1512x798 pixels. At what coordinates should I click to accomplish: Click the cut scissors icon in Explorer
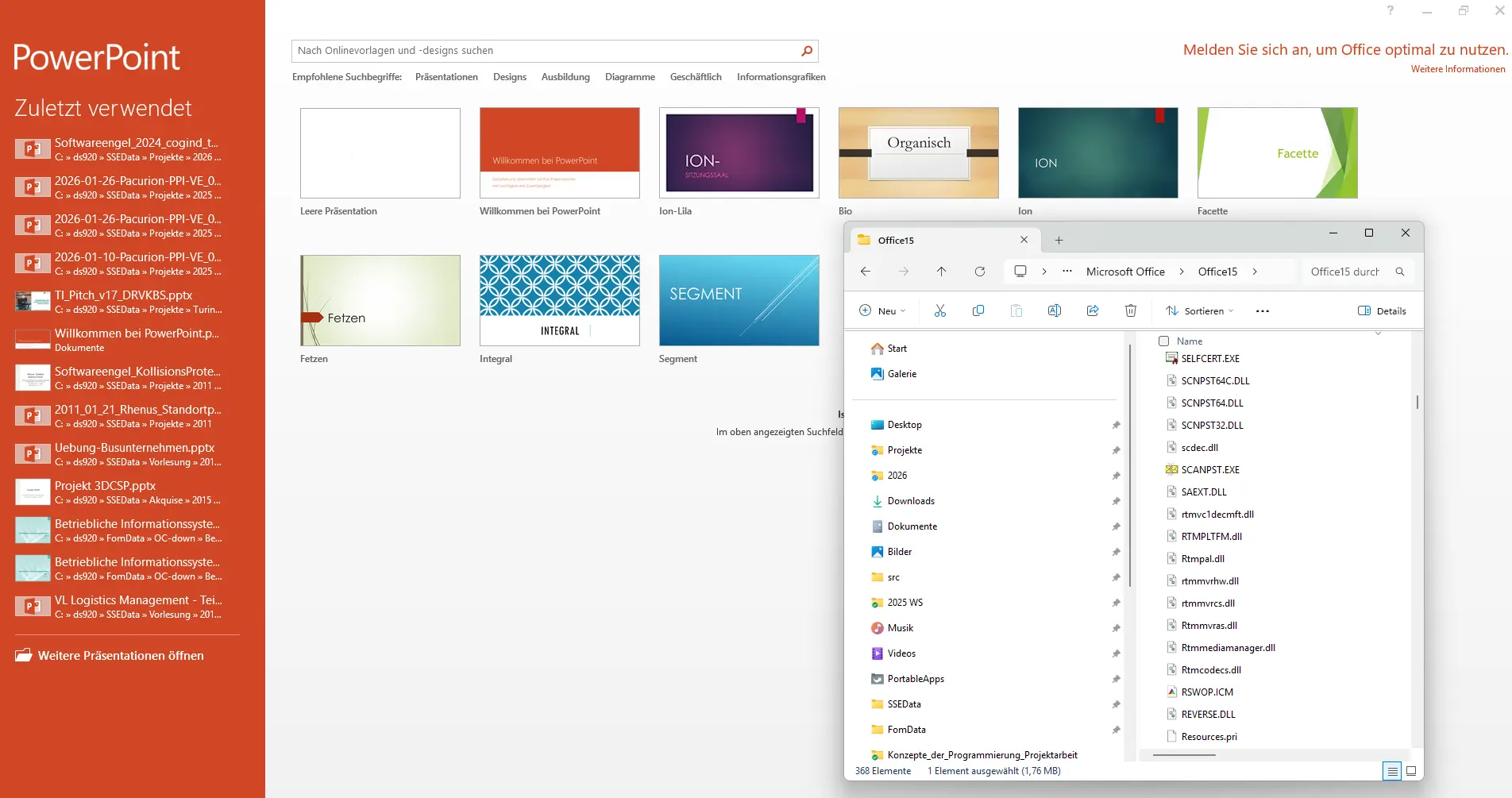pyautogui.click(x=940, y=310)
